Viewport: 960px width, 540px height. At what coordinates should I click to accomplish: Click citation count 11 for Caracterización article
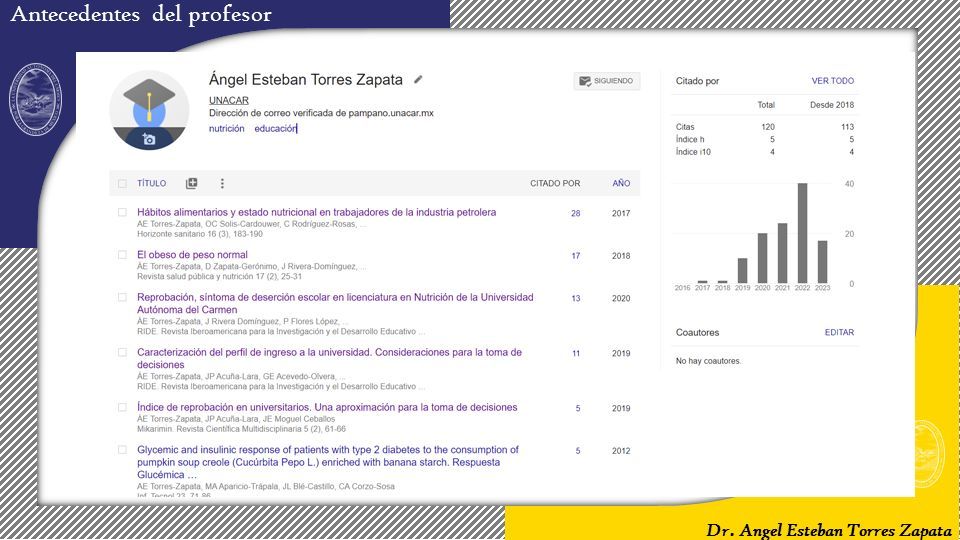tap(576, 353)
